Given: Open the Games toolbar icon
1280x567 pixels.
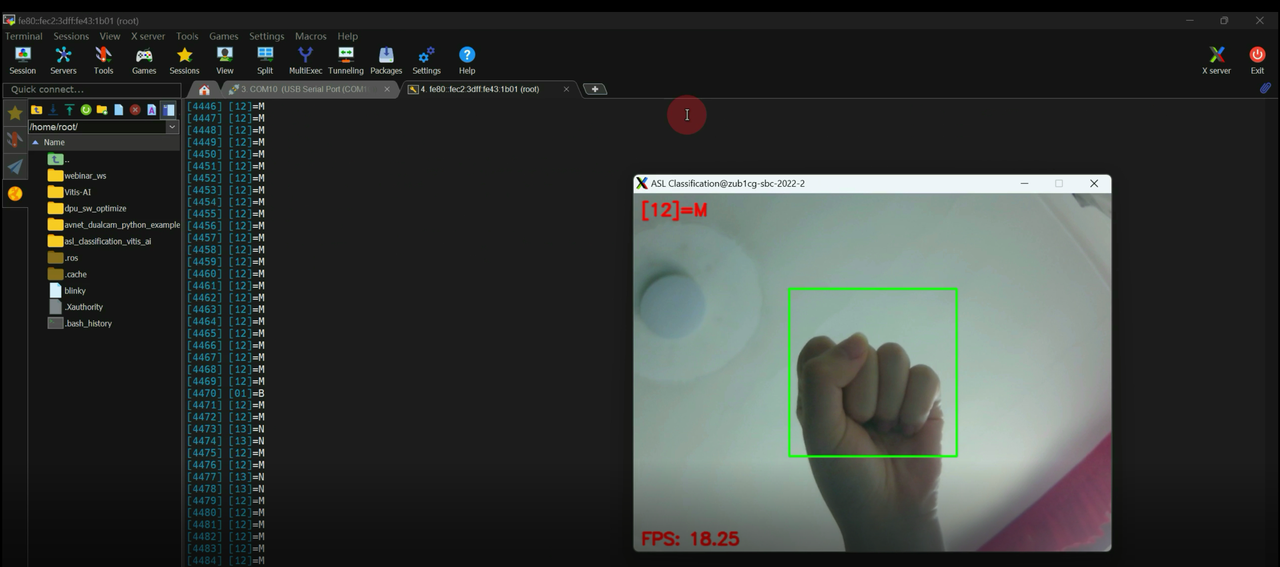Looking at the screenshot, I should click(x=144, y=60).
